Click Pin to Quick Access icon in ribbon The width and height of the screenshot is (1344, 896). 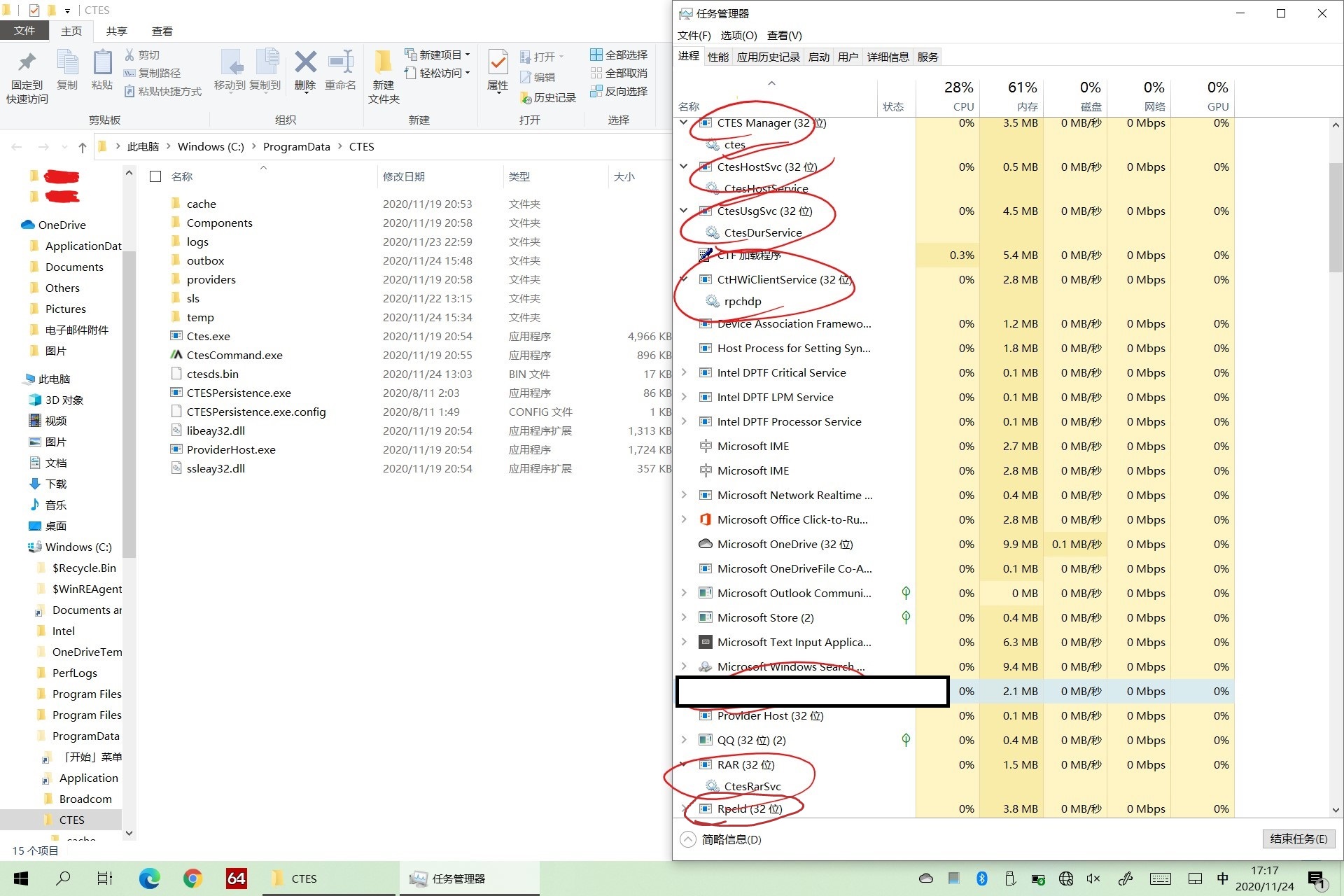pyautogui.click(x=27, y=63)
